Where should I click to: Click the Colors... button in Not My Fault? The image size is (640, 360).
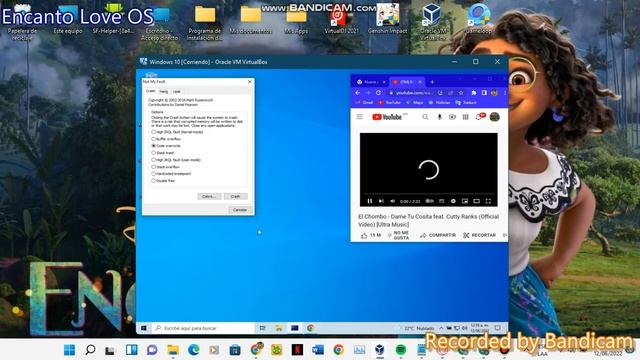pyautogui.click(x=209, y=196)
